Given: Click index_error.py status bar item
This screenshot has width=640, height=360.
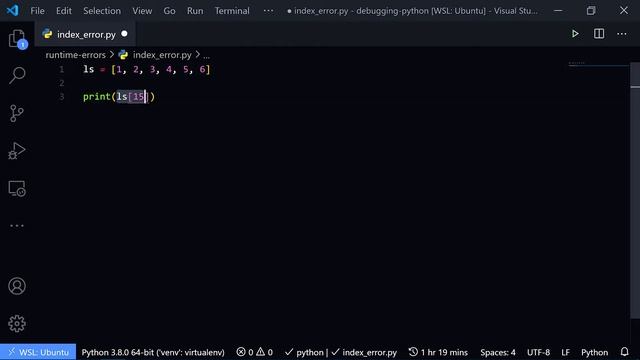Looking at the screenshot, I should pos(364,352).
